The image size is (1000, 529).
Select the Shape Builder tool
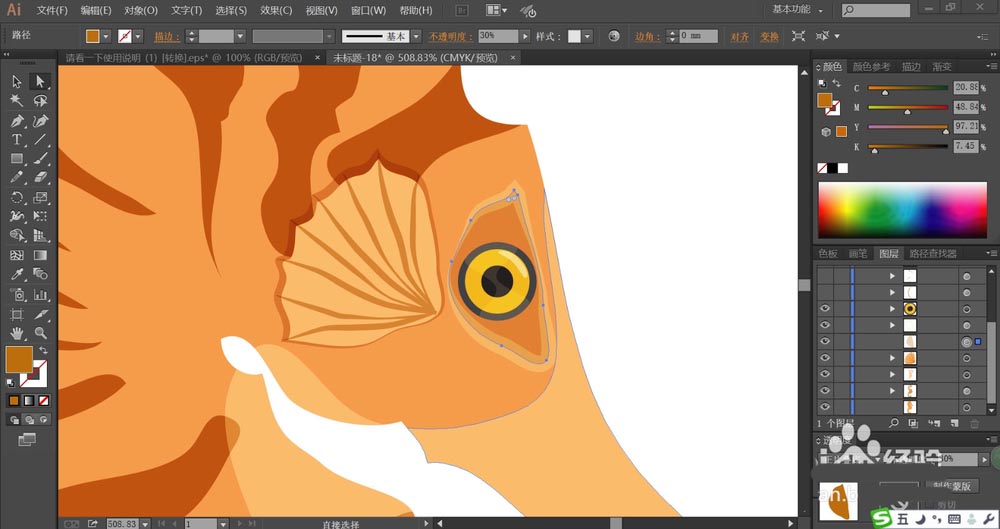[17, 235]
